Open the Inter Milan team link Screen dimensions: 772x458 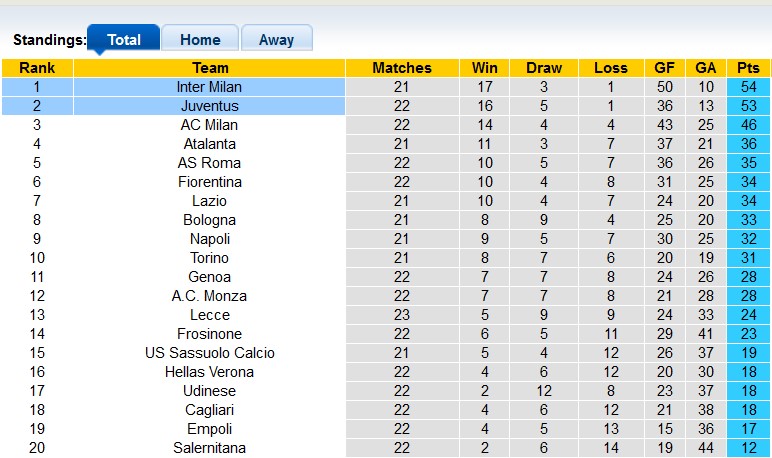click(210, 87)
